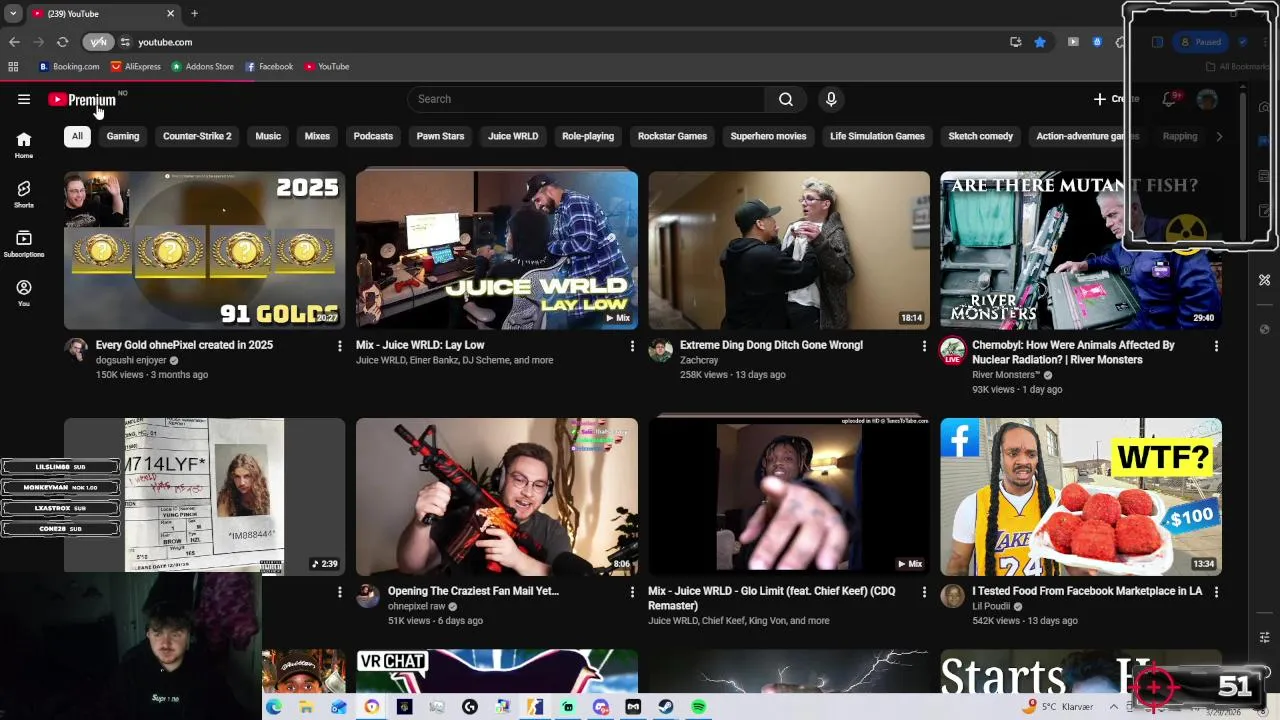Open Spotify from the taskbar

698,707
